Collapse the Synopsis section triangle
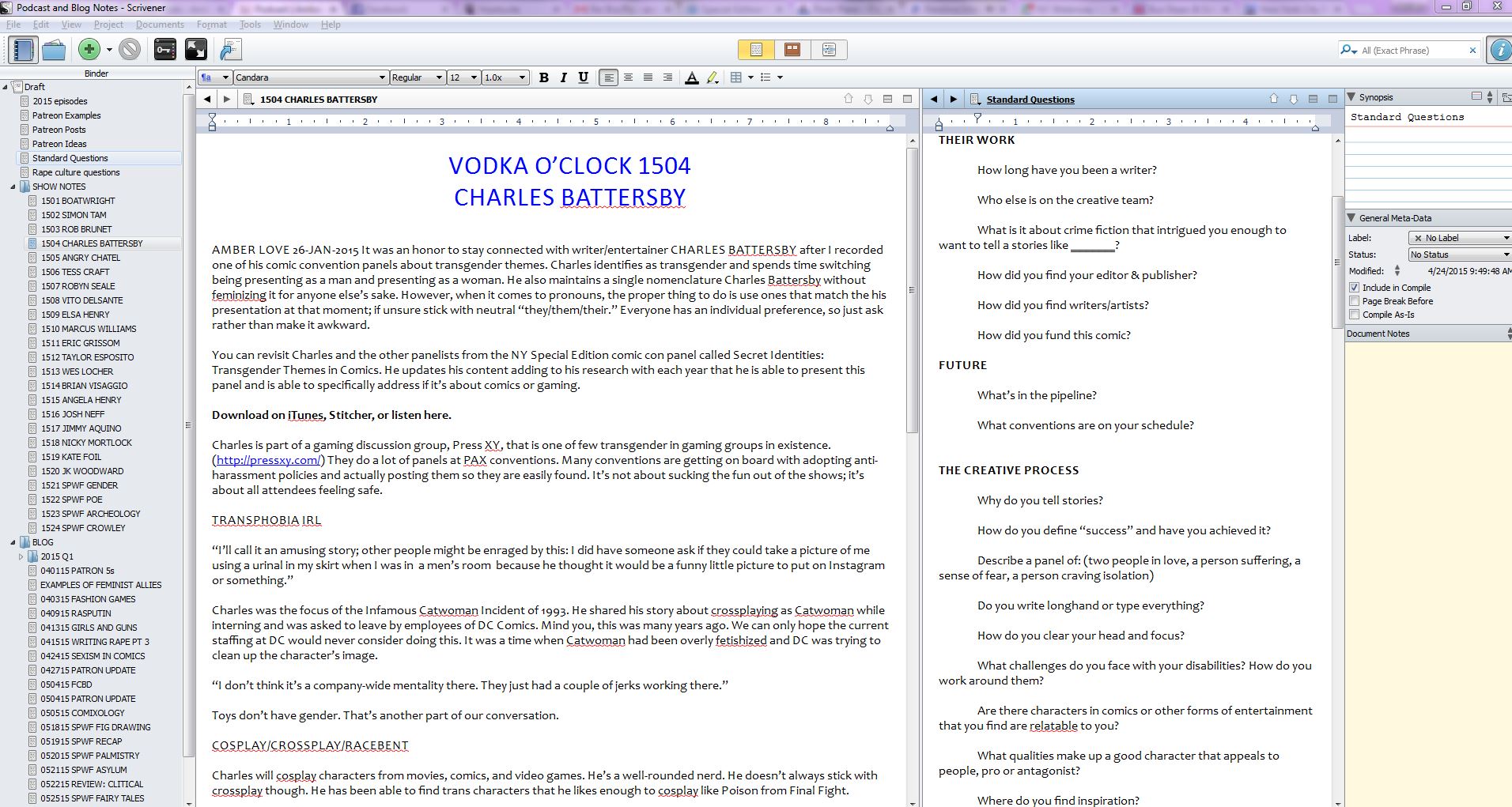Screen dimensions: 1512x807 (x=1351, y=97)
